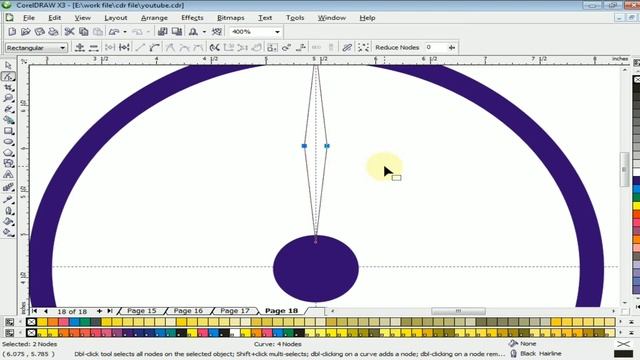The image size is (640, 360).
Task: Click the Undo arrow icon
Action: (x=114, y=31)
